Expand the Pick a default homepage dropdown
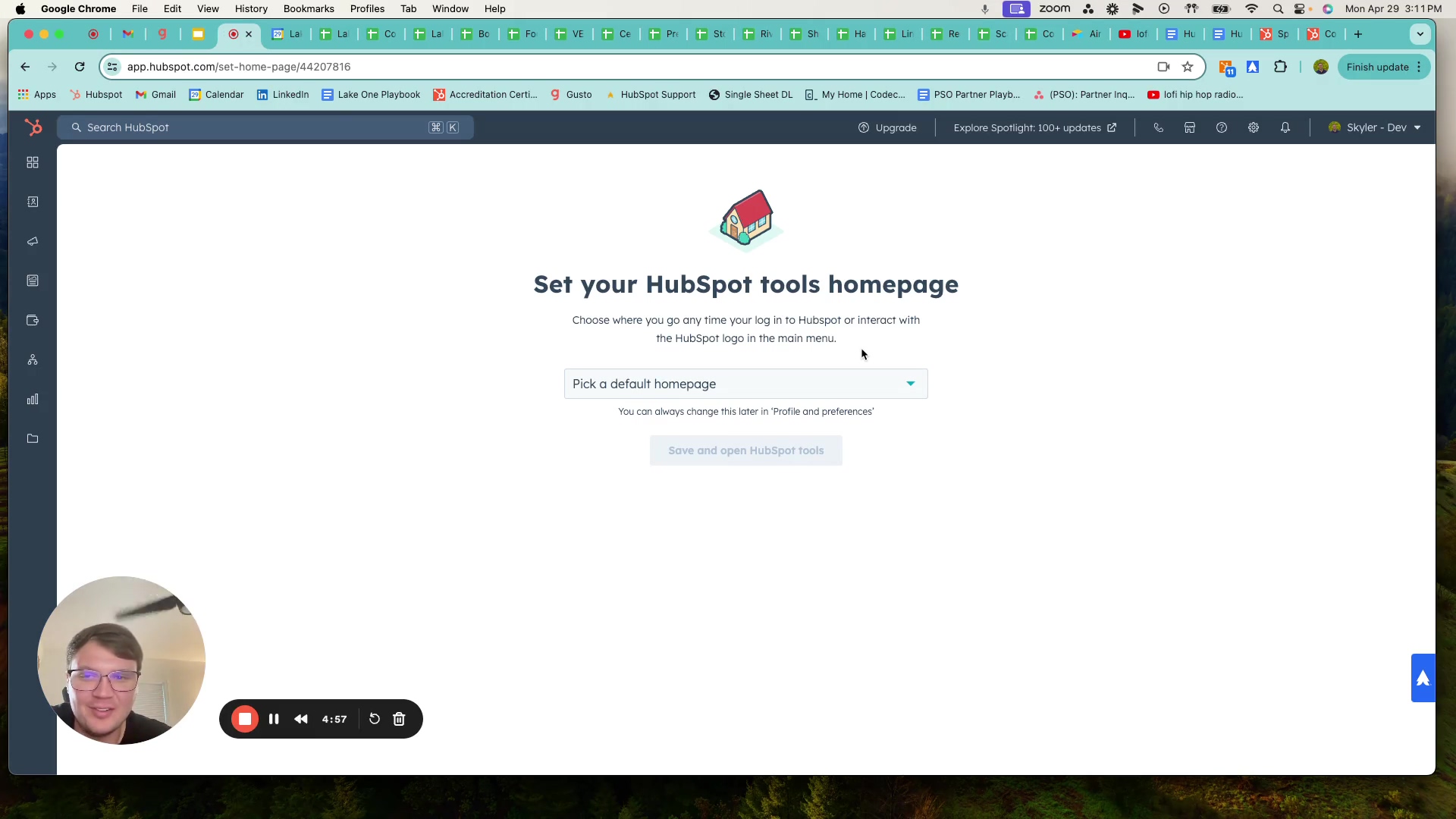The image size is (1456, 819). [745, 384]
